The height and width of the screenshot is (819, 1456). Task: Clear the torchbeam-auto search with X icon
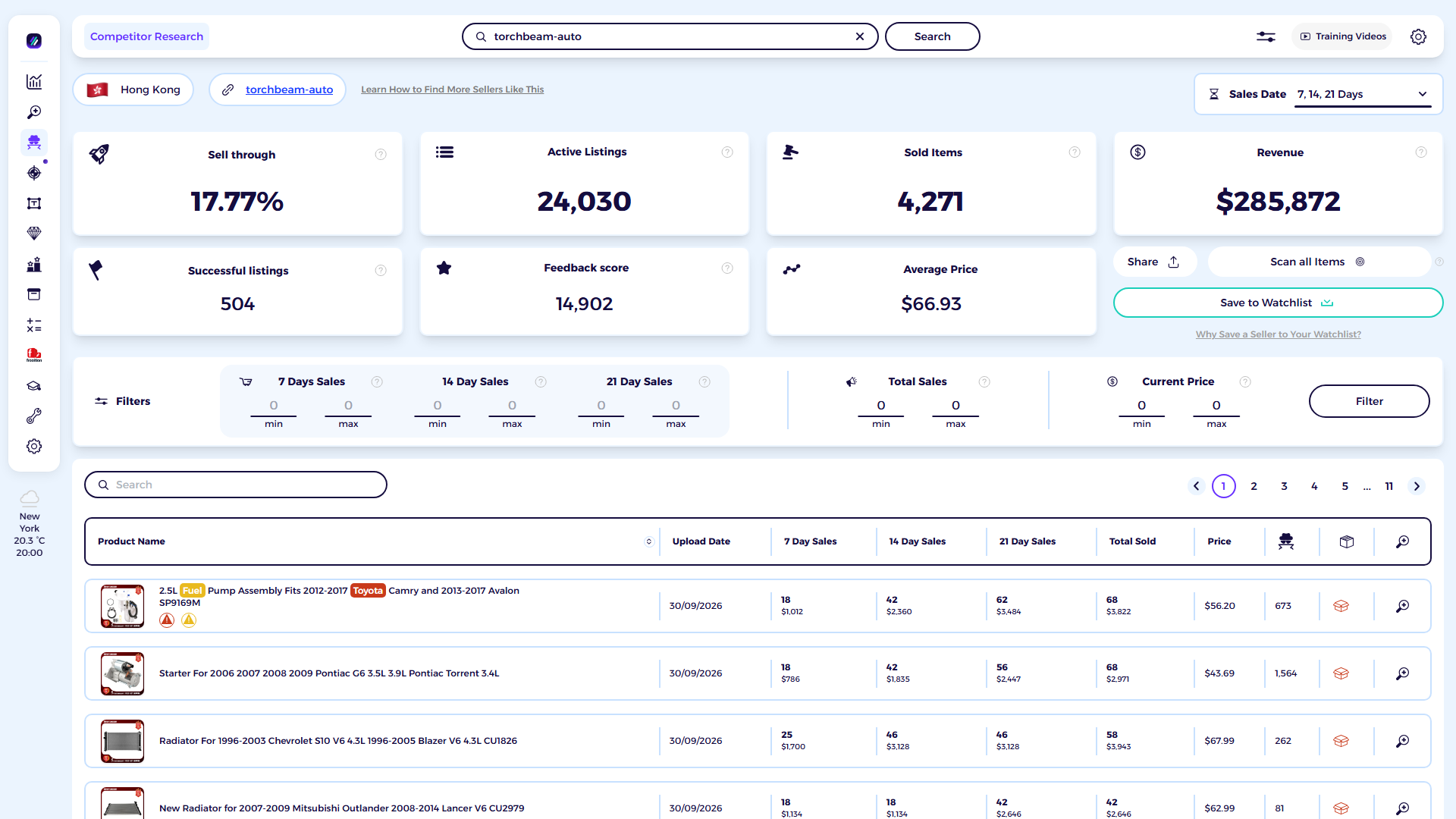(x=860, y=36)
